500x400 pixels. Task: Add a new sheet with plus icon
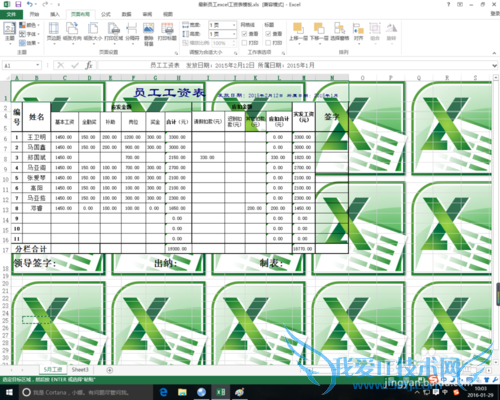coord(109,370)
